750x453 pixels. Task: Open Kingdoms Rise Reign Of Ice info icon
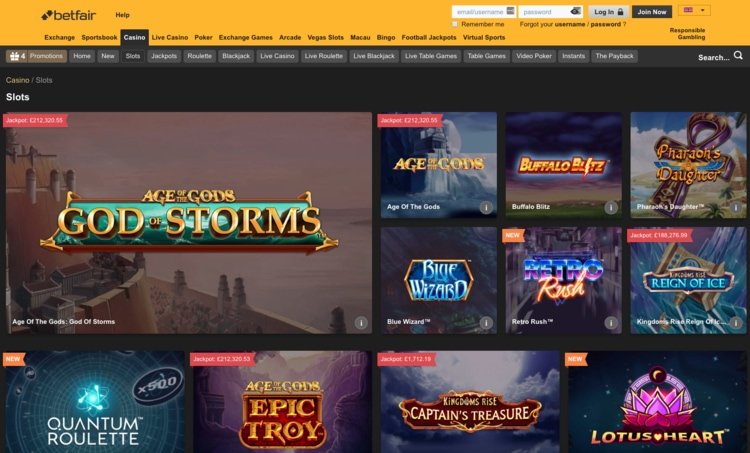[x=736, y=323]
